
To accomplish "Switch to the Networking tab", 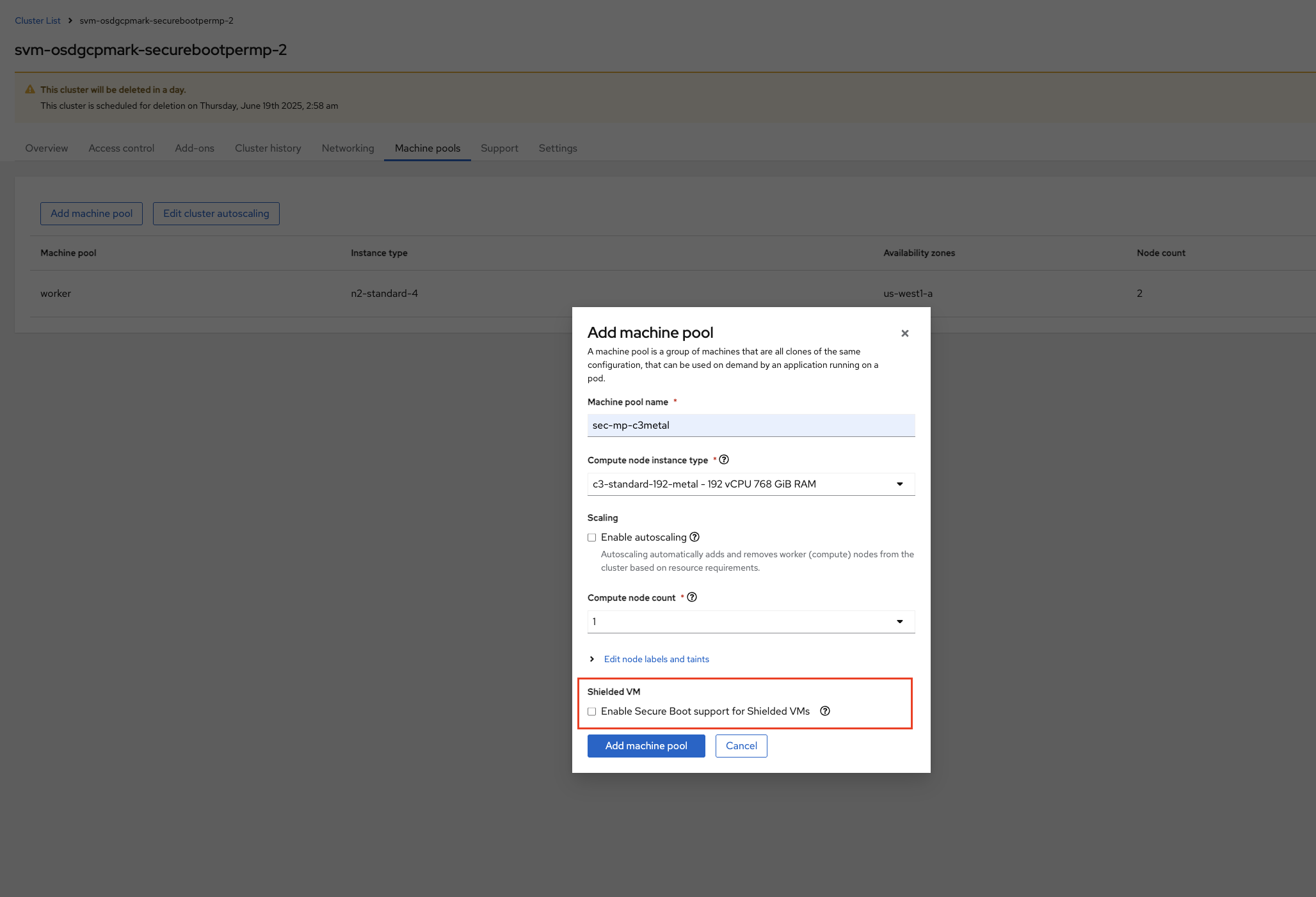I will (348, 148).
